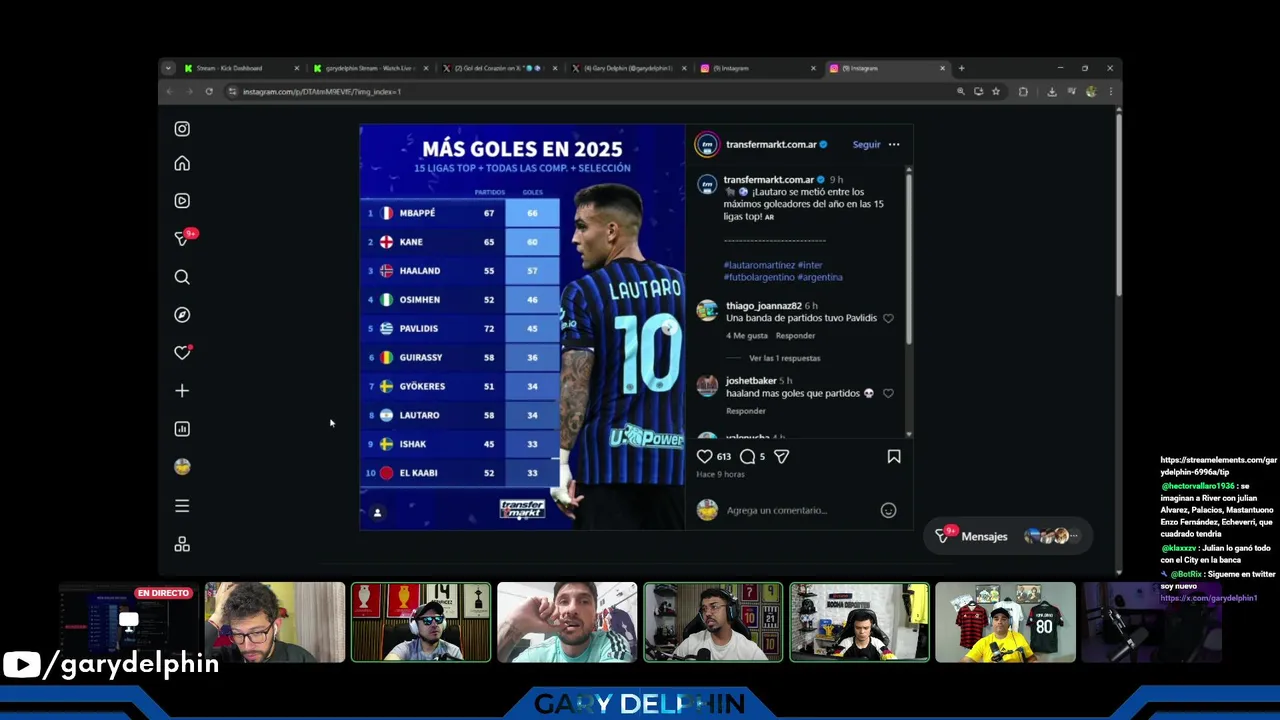
Task: Switch to the first Instagram browser tab
Action: [756, 68]
